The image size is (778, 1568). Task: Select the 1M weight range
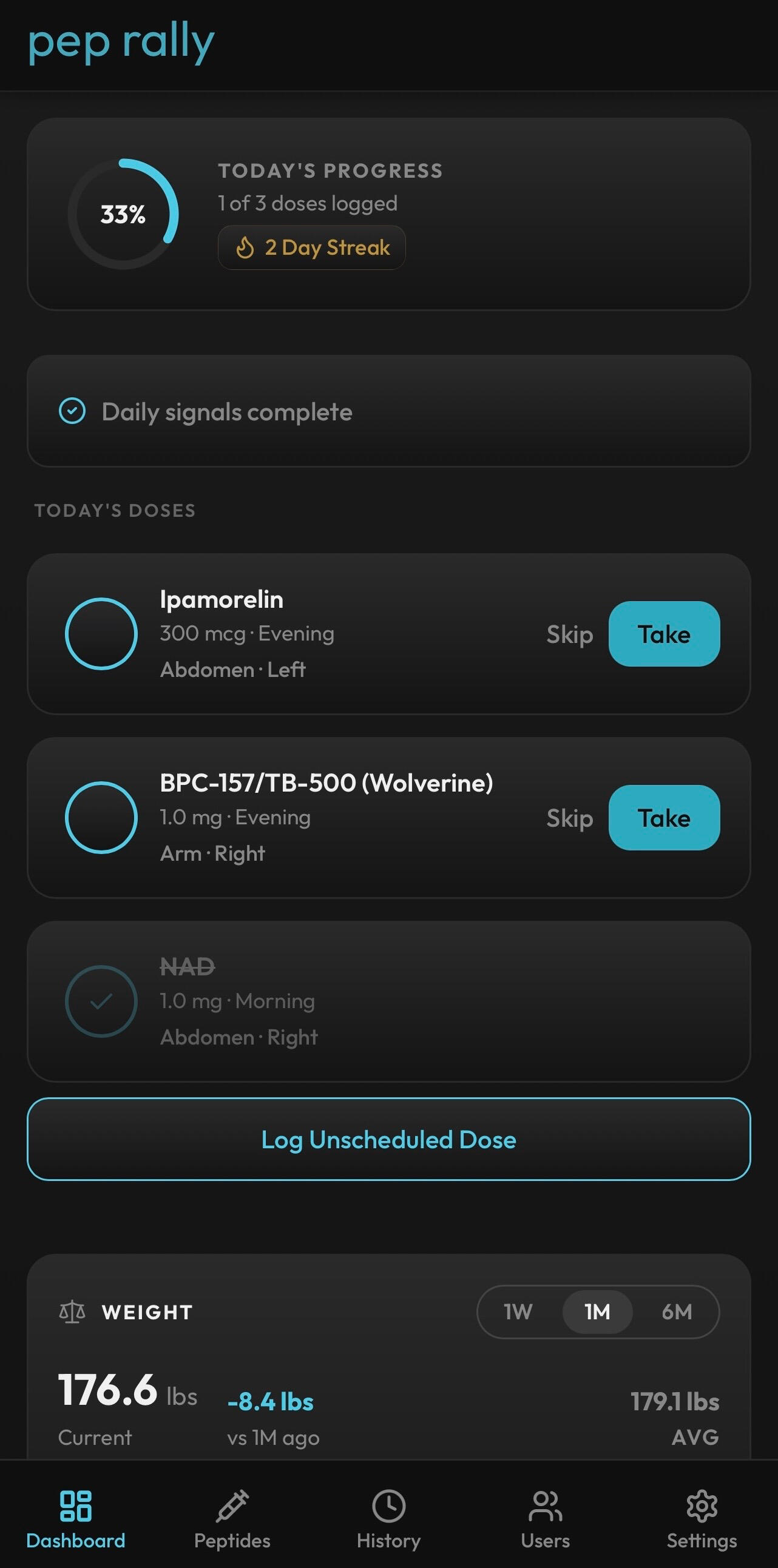pyautogui.click(x=597, y=1312)
